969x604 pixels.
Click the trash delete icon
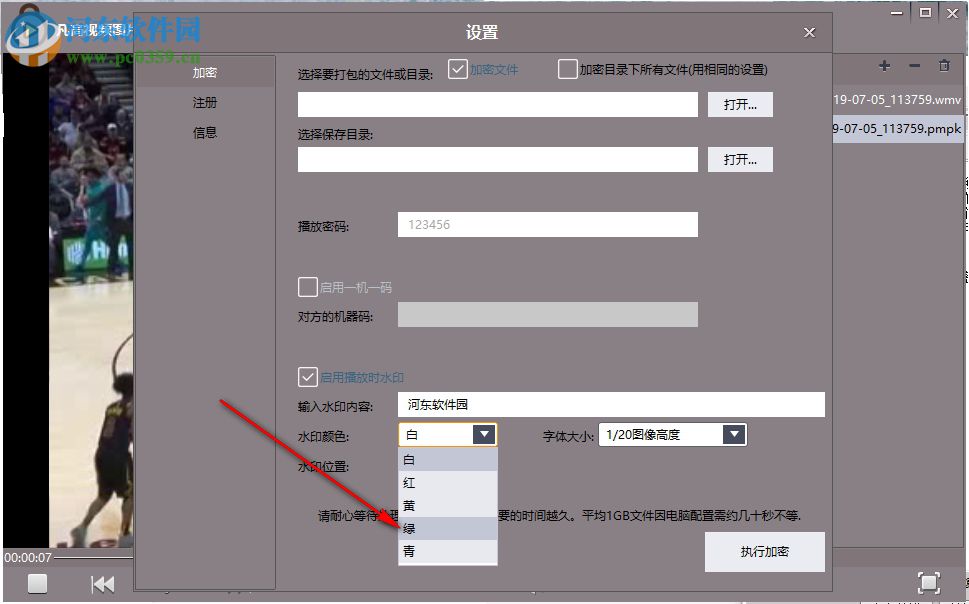(943, 64)
